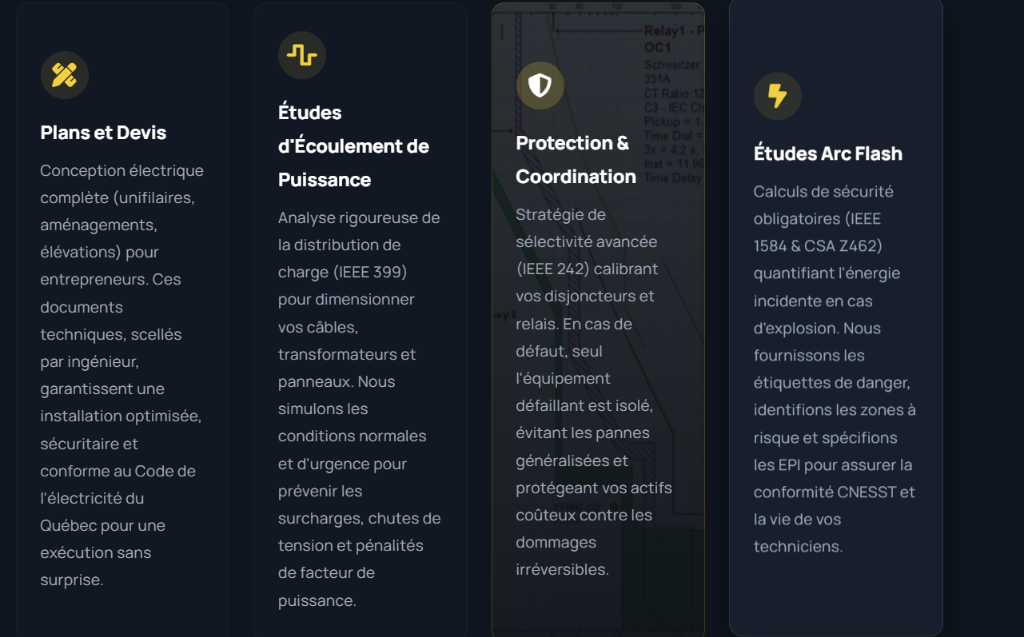
Task: Click the power flow analysis description text
Action: tap(359, 409)
